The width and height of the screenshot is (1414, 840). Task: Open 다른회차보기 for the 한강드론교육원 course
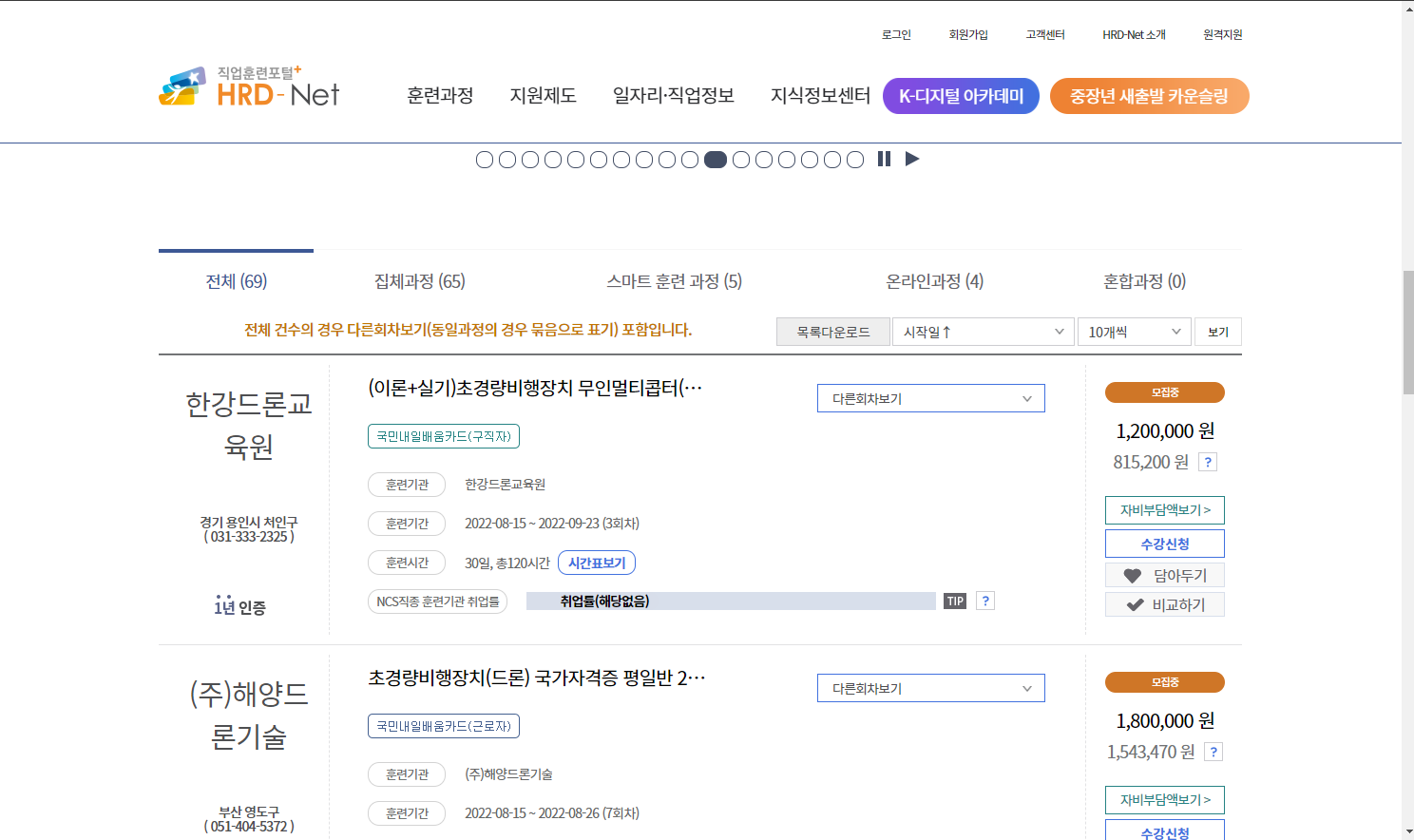coord(930,397)
